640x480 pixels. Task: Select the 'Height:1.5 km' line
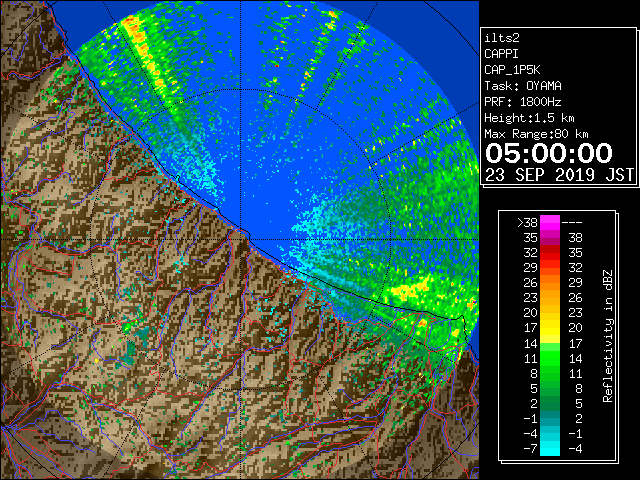click(529, 118)
